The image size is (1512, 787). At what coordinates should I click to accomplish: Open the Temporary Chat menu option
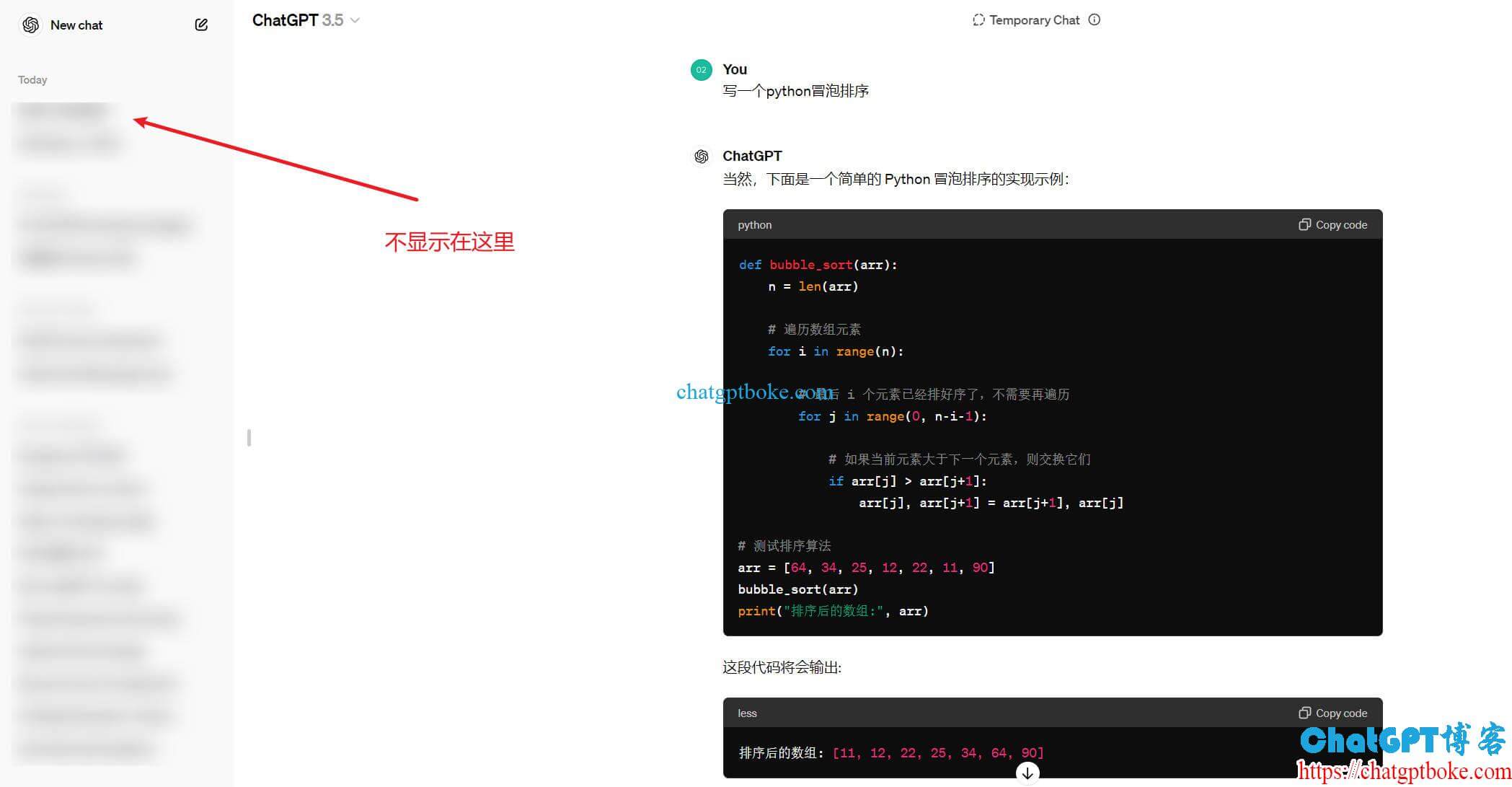(x=1032, y=19)
